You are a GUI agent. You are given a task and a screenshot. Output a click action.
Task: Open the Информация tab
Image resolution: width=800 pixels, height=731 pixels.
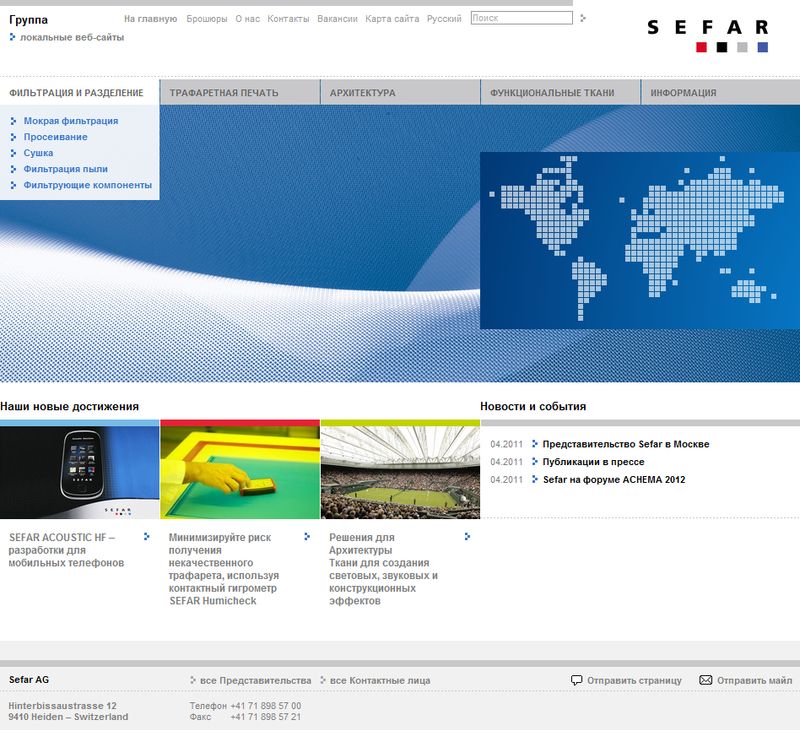pyautogui.click(x=720, y=92)
